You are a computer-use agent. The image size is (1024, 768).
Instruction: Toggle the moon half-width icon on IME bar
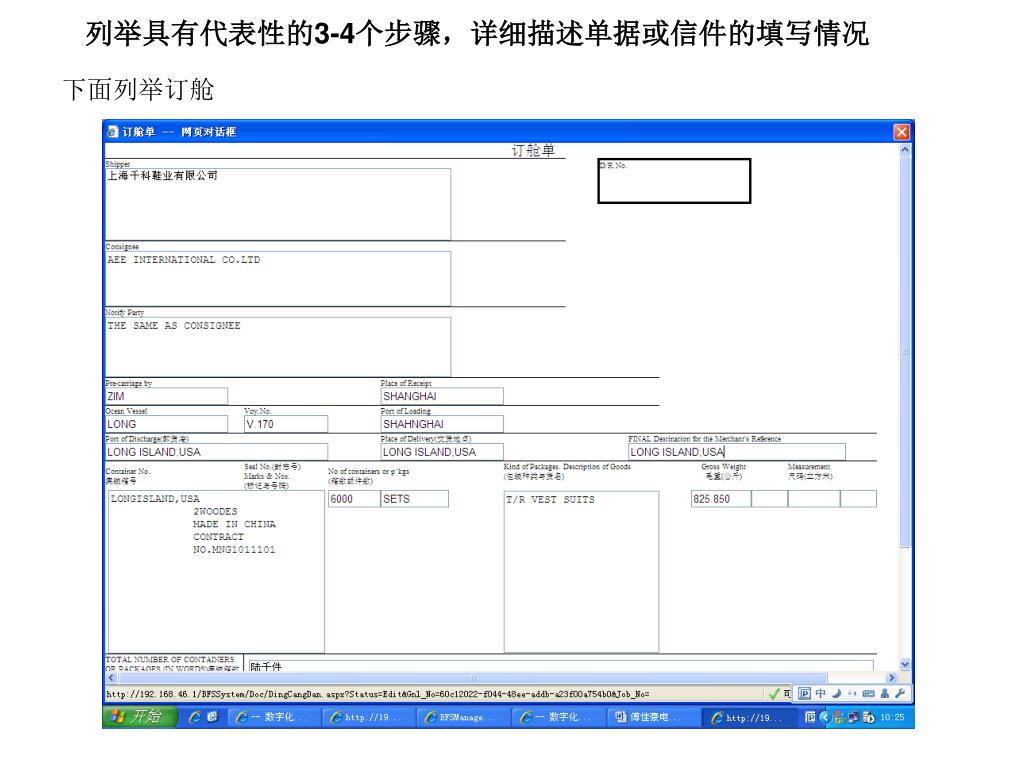click(x=836, y=694)
